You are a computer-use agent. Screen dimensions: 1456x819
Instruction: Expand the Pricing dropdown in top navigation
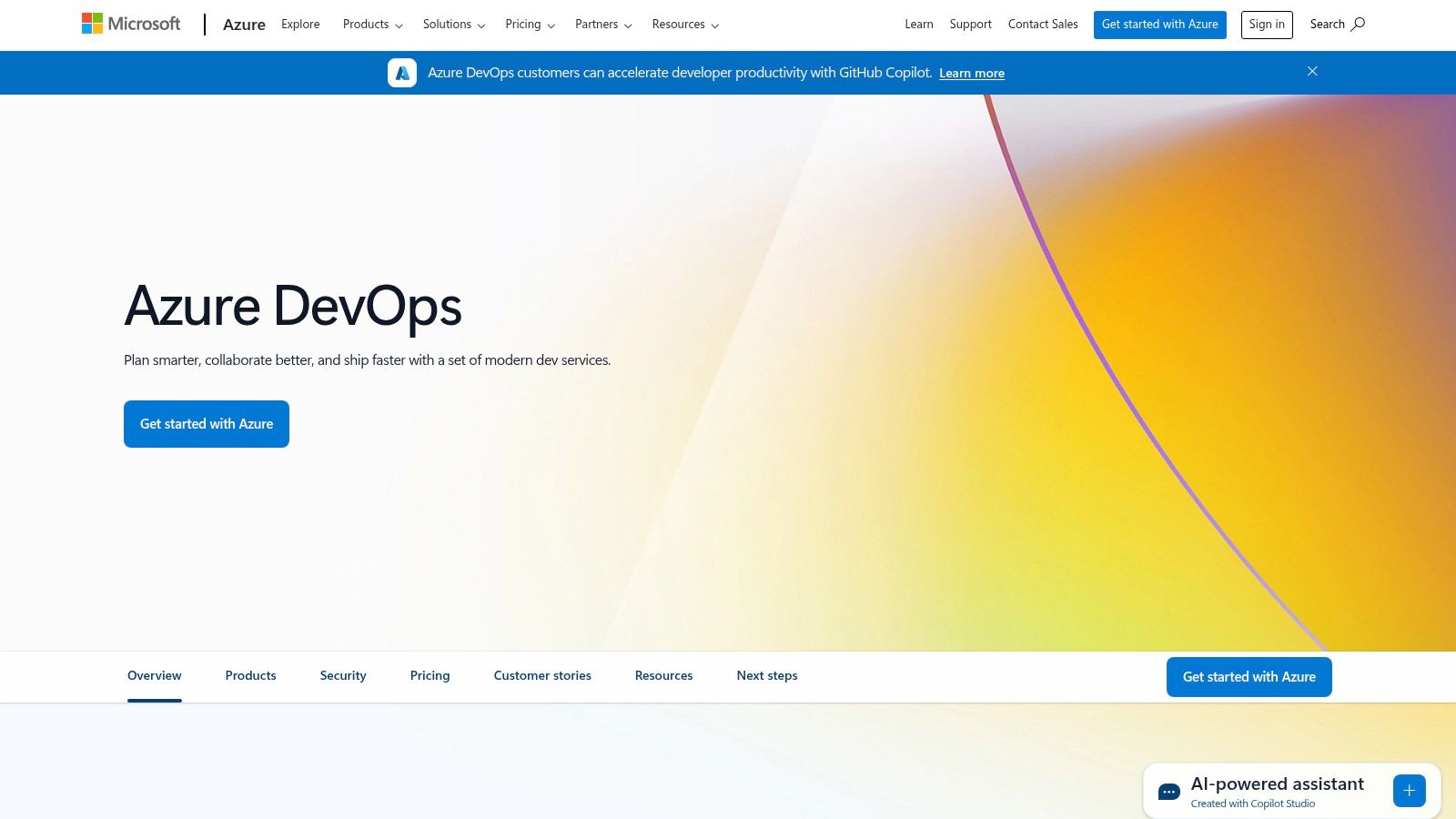tap(530, 25)
